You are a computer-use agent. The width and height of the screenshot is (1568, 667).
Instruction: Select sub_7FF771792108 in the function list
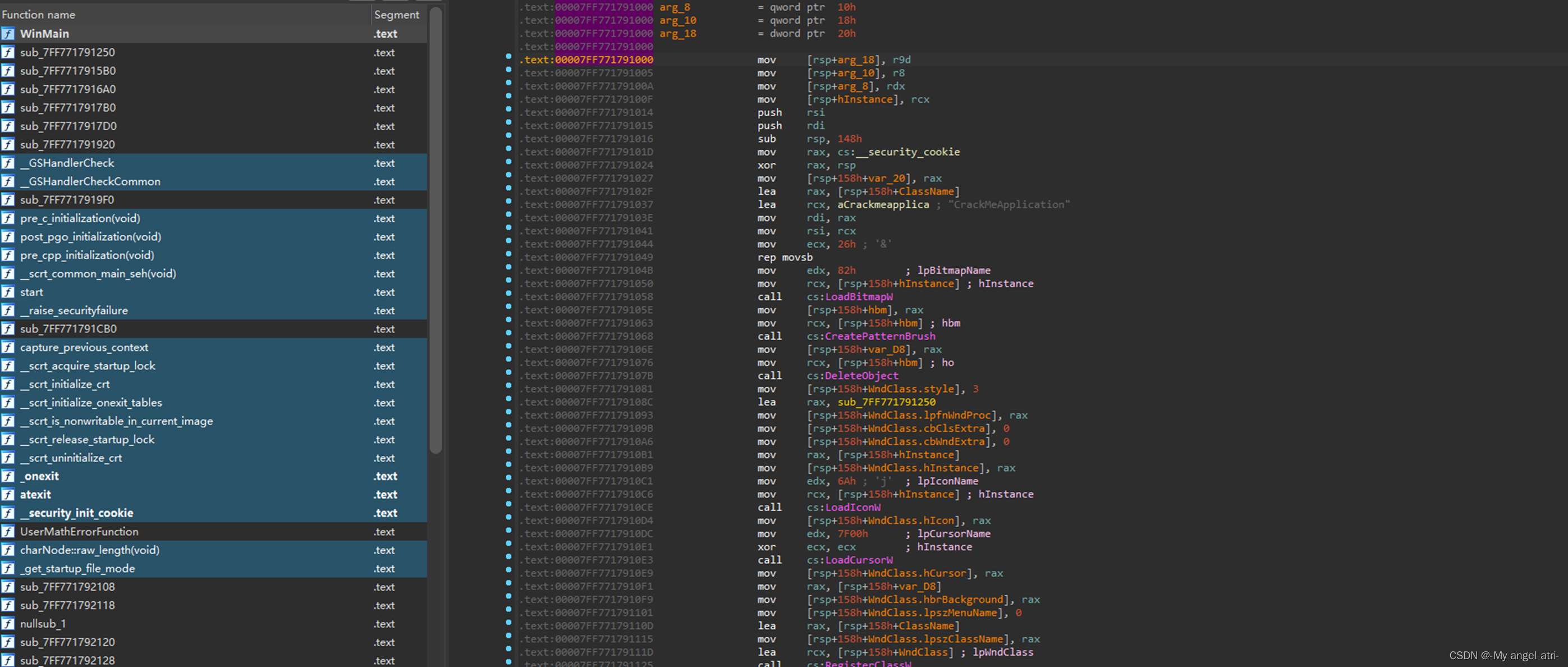(x=213, y=587)
